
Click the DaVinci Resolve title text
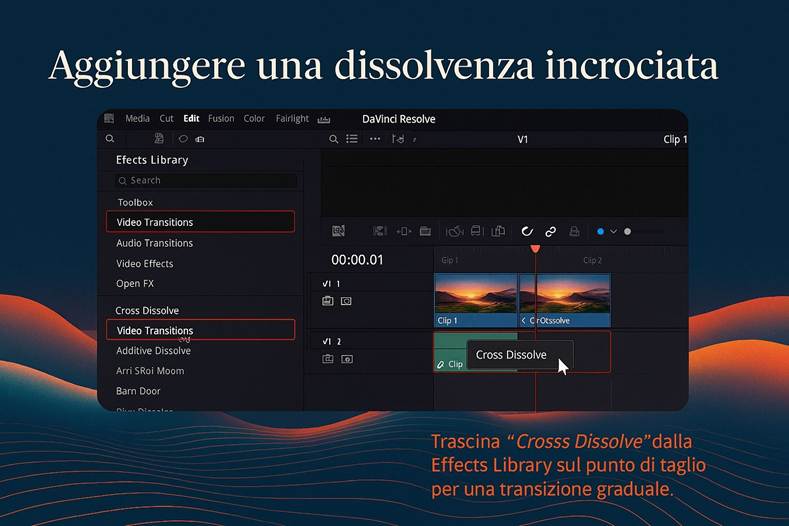(x=399, y=119)
